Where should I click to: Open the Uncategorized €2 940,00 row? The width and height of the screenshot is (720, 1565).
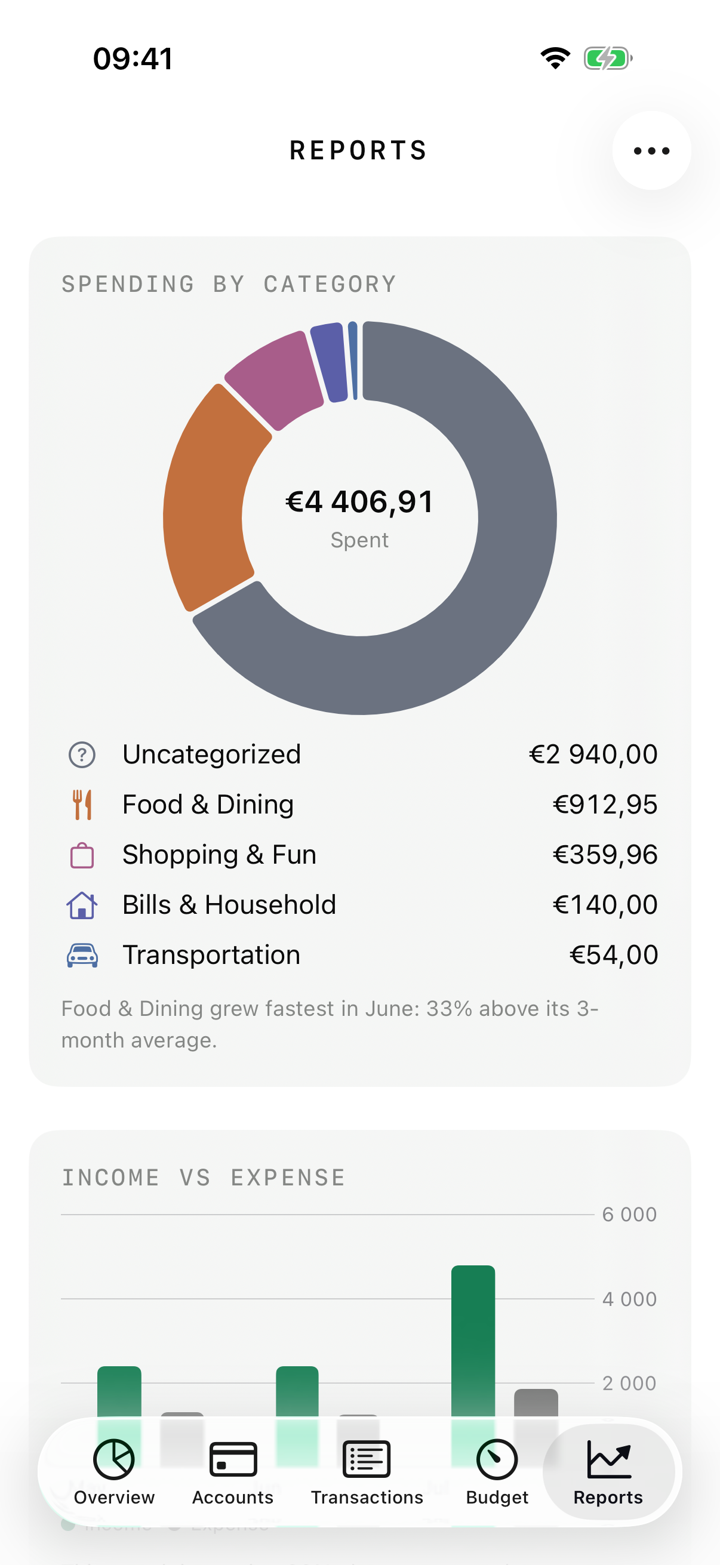tap(360, 755)
